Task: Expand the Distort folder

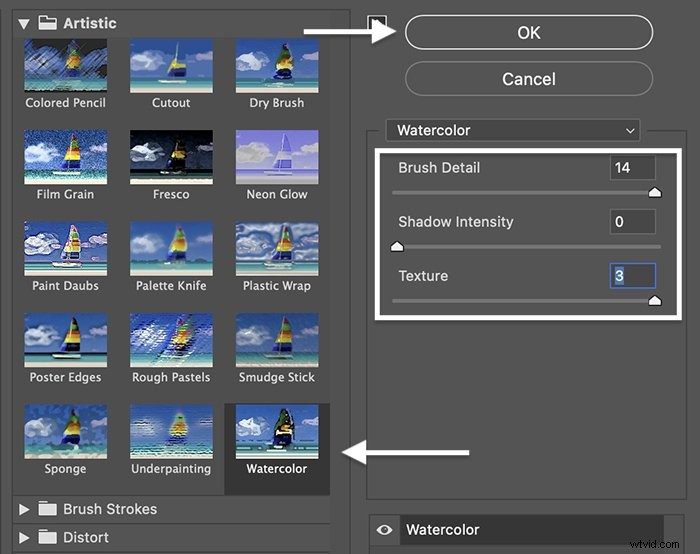Action: (24, 537)
